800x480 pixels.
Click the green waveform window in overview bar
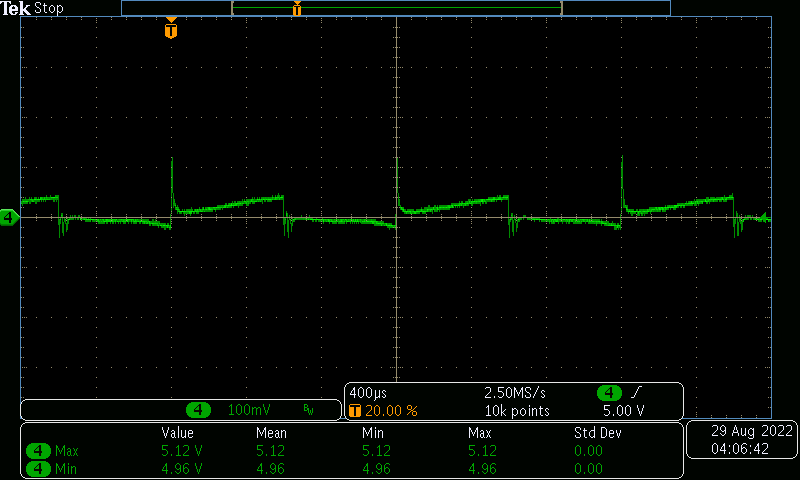[397, 8]
